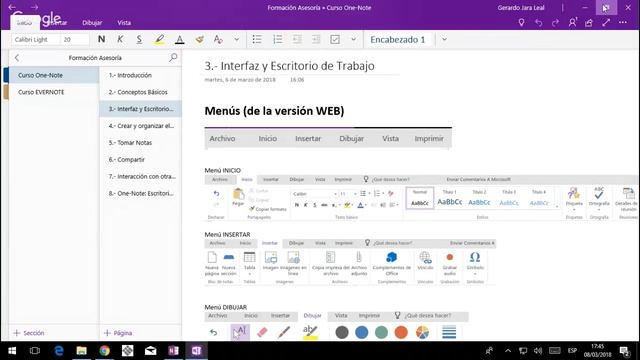Viewport: 640px width, 360px height.
Task: Open the Vista ribbon tab
Action: 124,23
